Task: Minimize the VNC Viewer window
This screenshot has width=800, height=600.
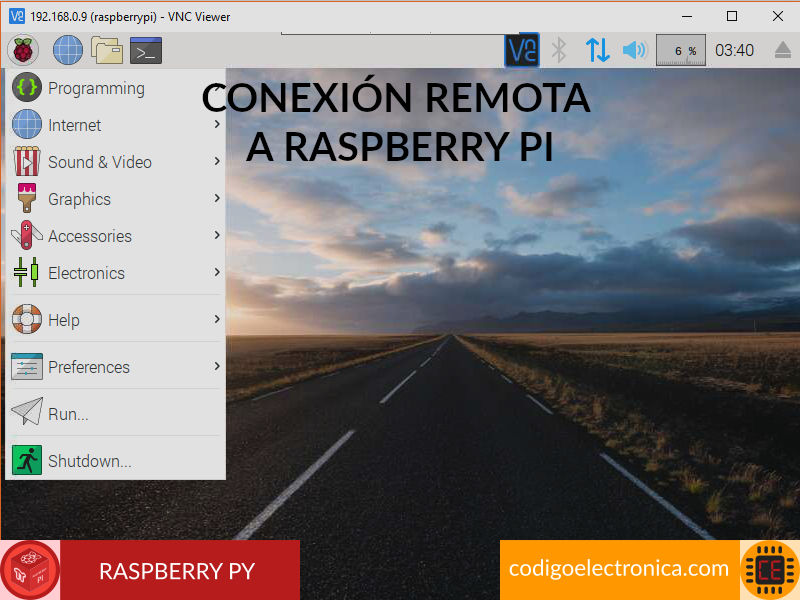Action: 687,16
